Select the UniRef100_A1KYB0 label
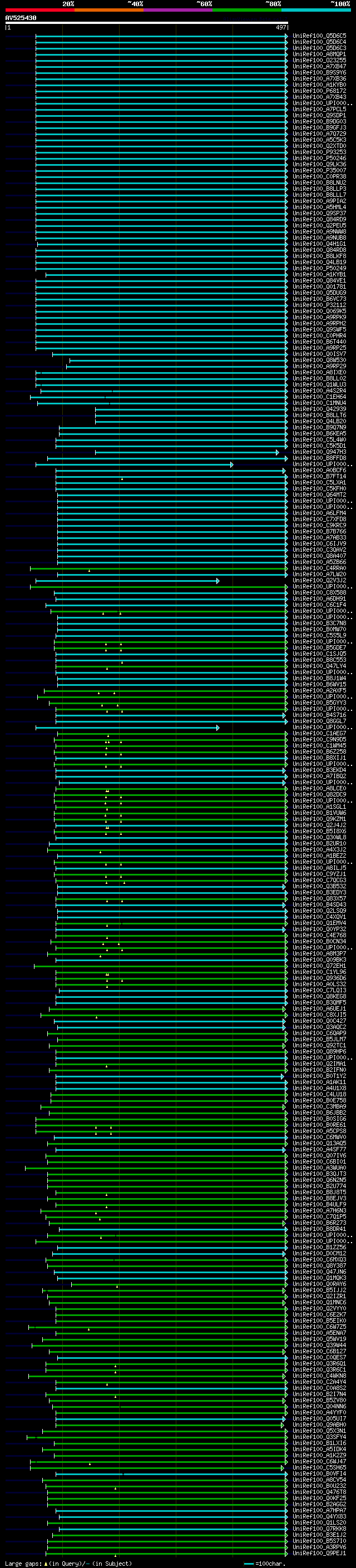This screenshot has width=356, height=1568. [x=319, y=85]
